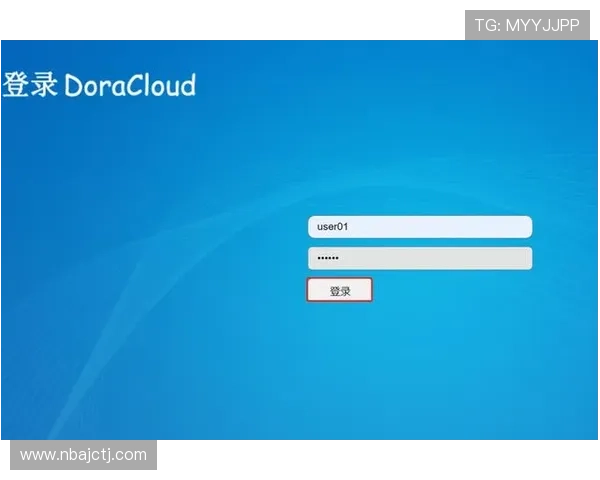Screen dimensions: 600x480
Task: Focus the username field containing user01
Action: 419,227
